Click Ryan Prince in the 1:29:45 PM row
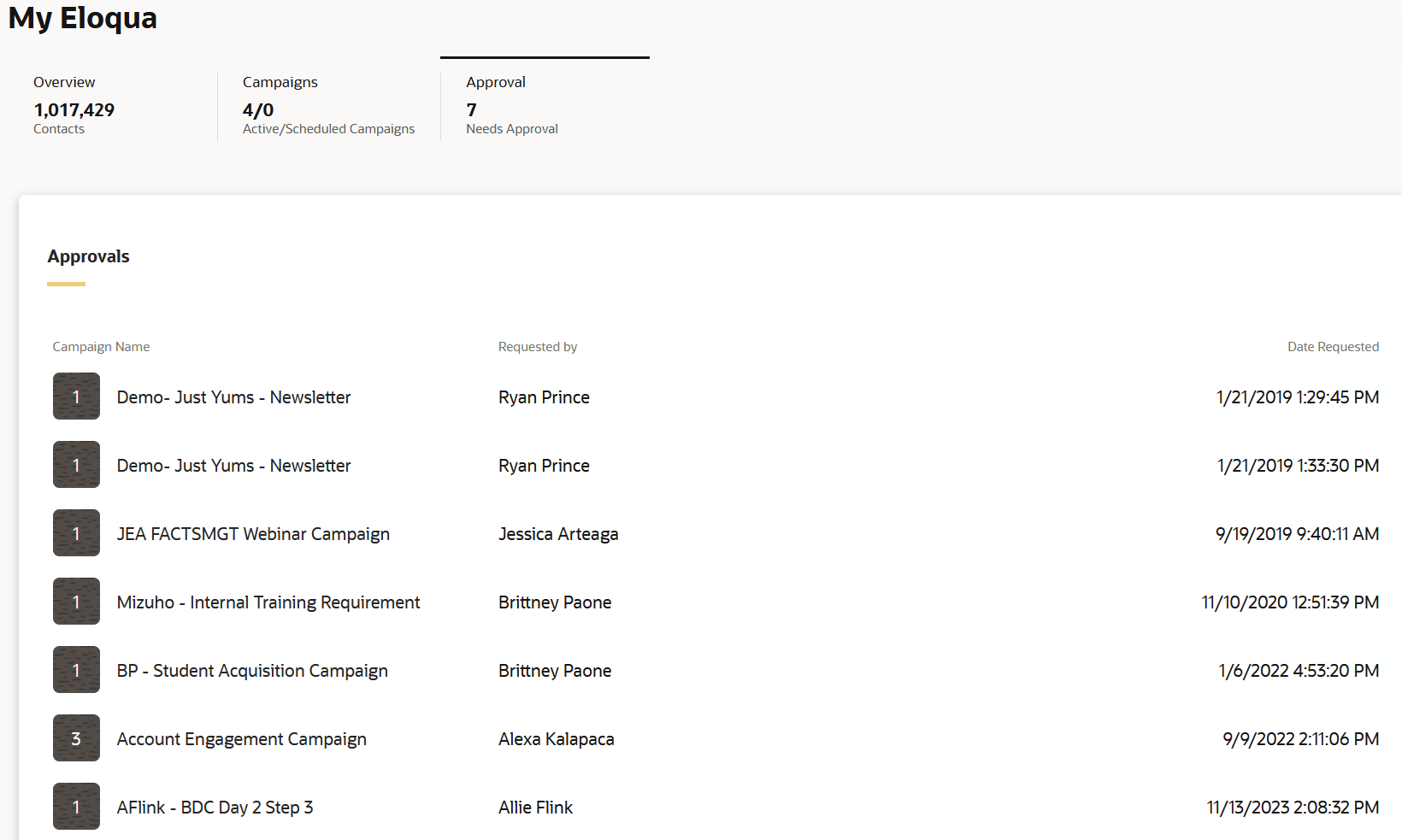 click(x=544, y=397)
